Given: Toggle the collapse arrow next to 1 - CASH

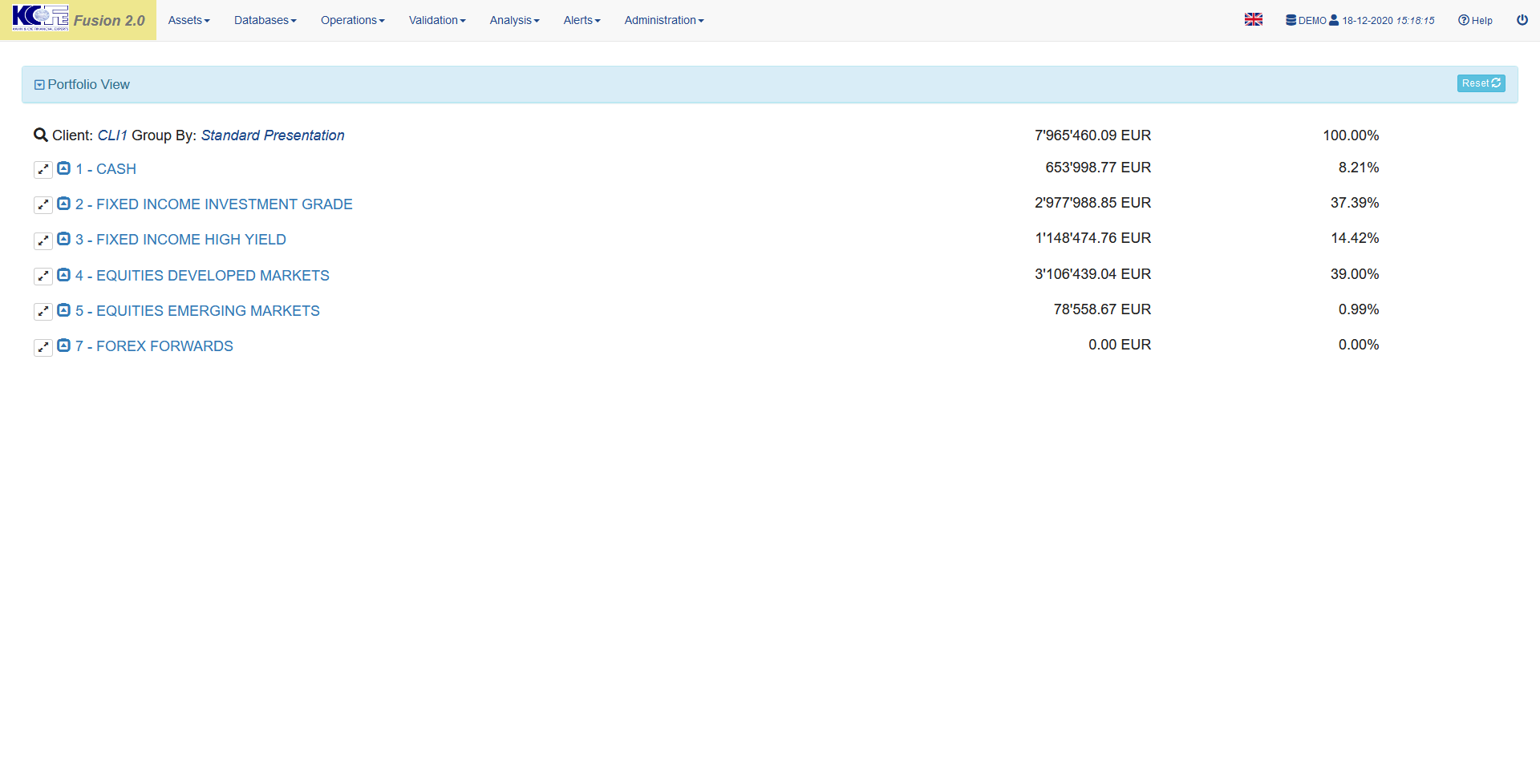Looking at the screenshot, I should tap(64, 168).
